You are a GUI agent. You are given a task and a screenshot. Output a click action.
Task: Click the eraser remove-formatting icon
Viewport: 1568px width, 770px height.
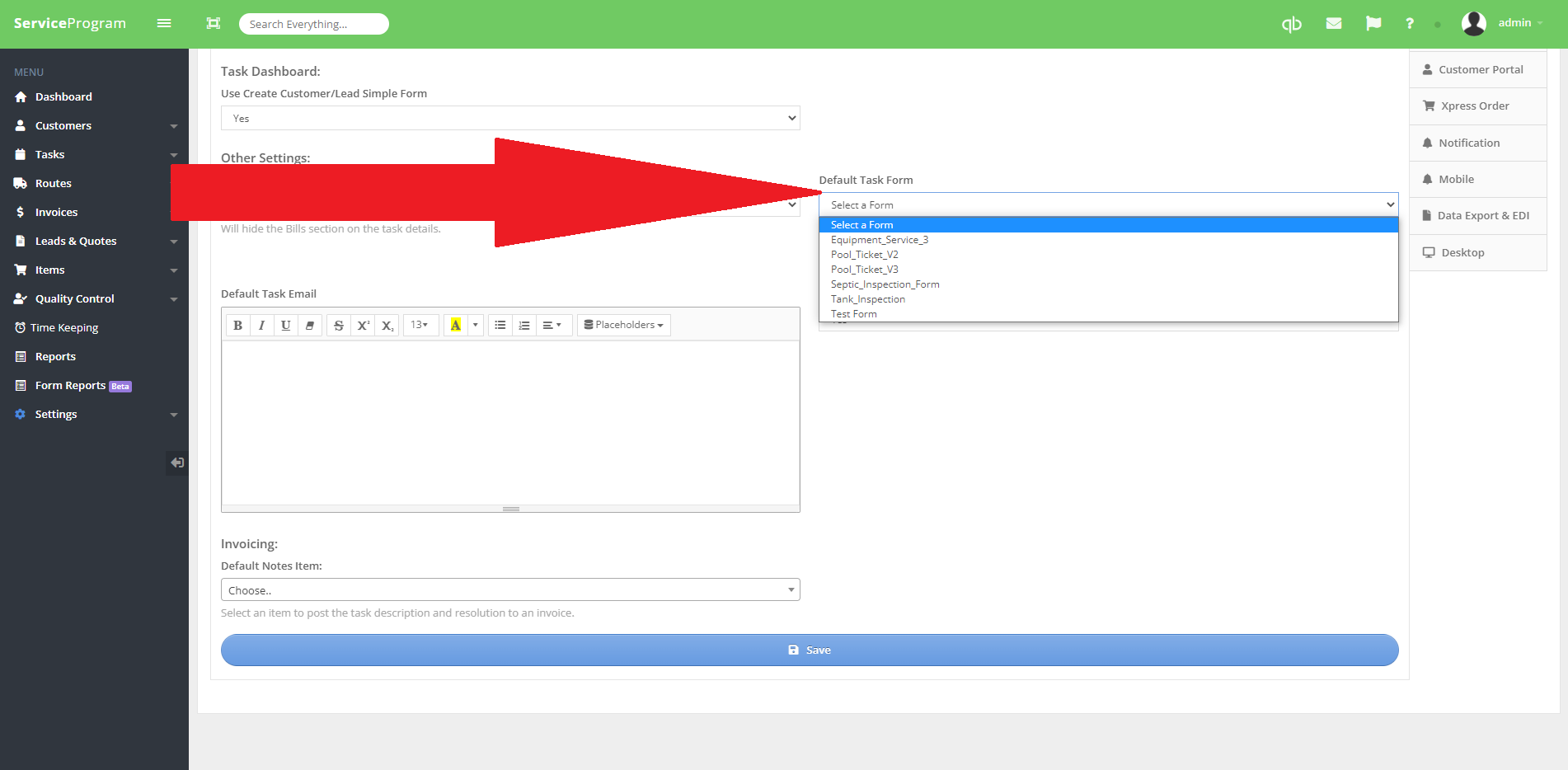click(310, 325)
